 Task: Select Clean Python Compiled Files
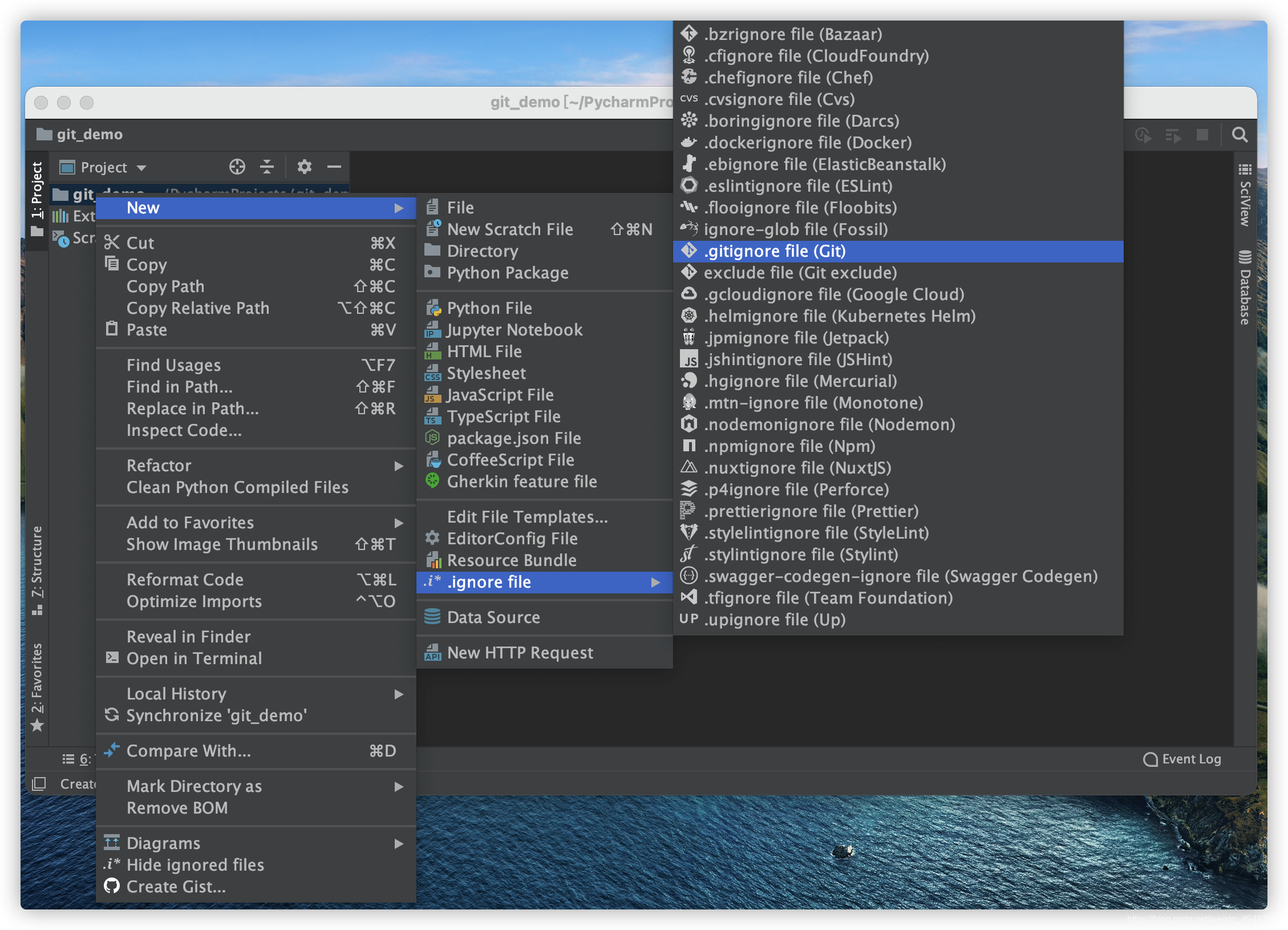pyautogui.click(x=256, y=487)
